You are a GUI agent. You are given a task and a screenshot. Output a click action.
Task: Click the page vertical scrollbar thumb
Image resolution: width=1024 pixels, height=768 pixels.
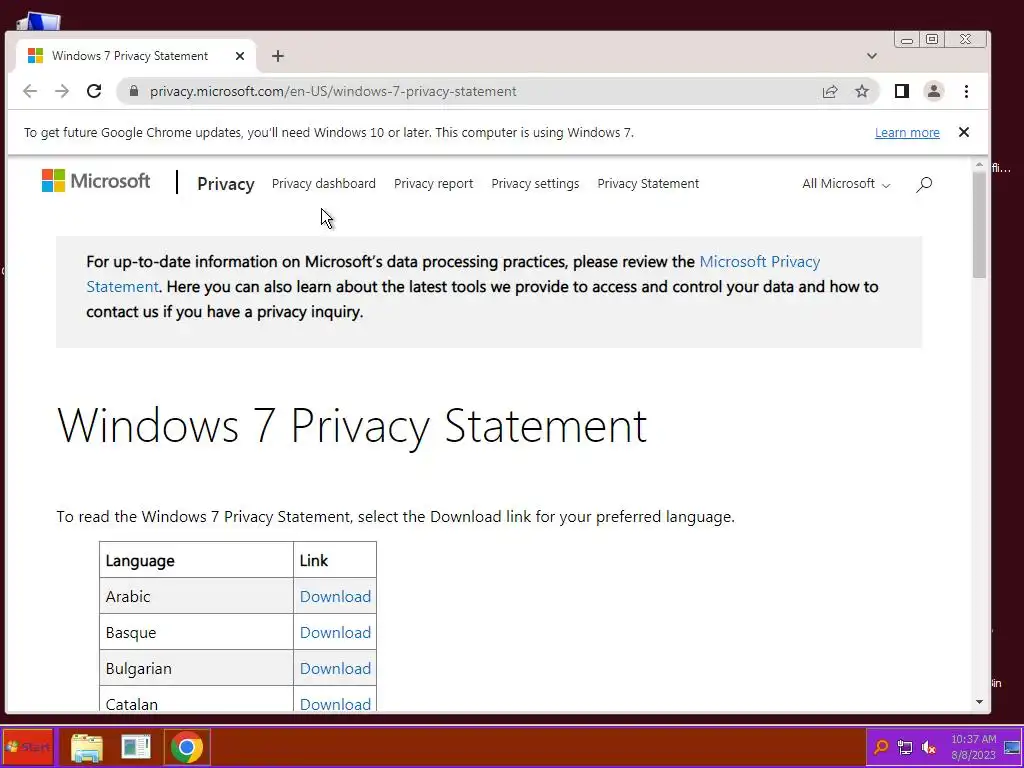tap(979, 225)
